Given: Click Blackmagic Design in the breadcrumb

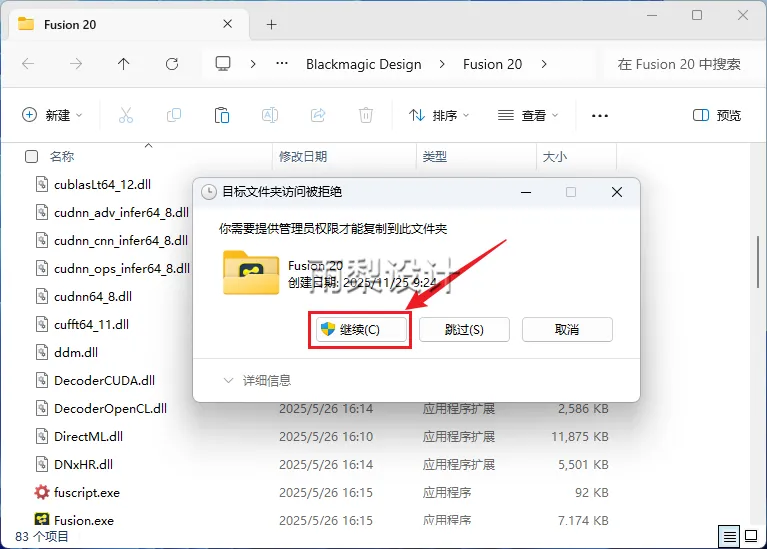Looking at the screenshot, I should tap(363, 64).
